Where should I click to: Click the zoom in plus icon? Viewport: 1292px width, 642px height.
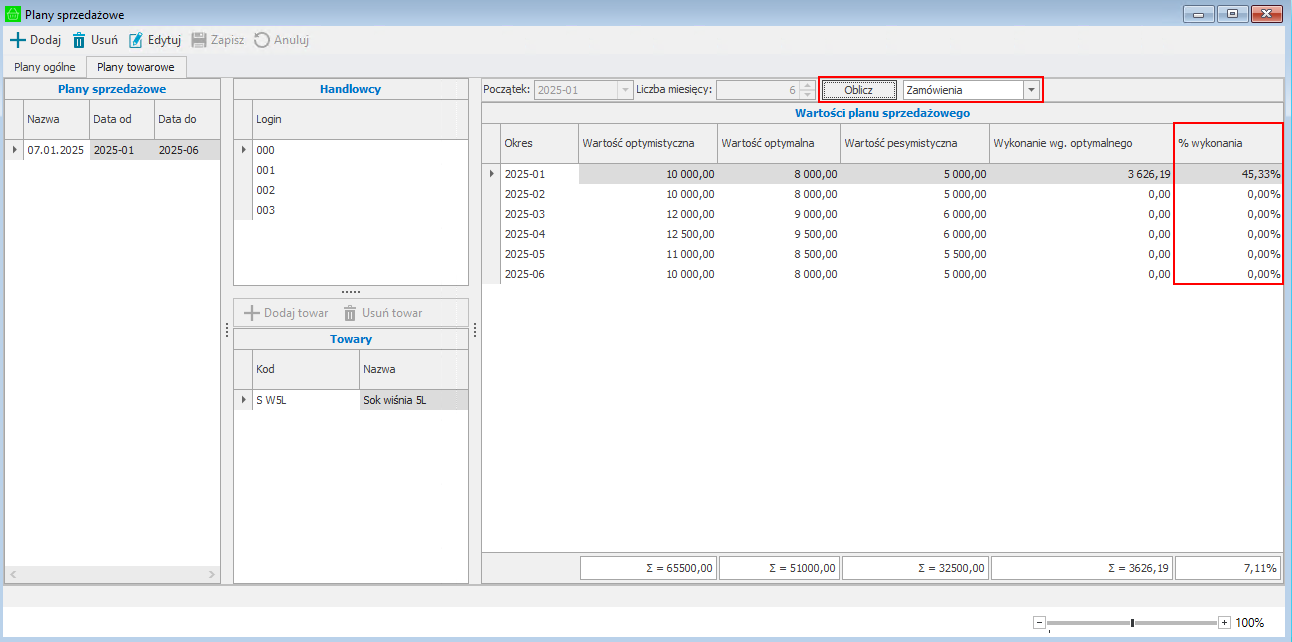(x=1224, y=622)
